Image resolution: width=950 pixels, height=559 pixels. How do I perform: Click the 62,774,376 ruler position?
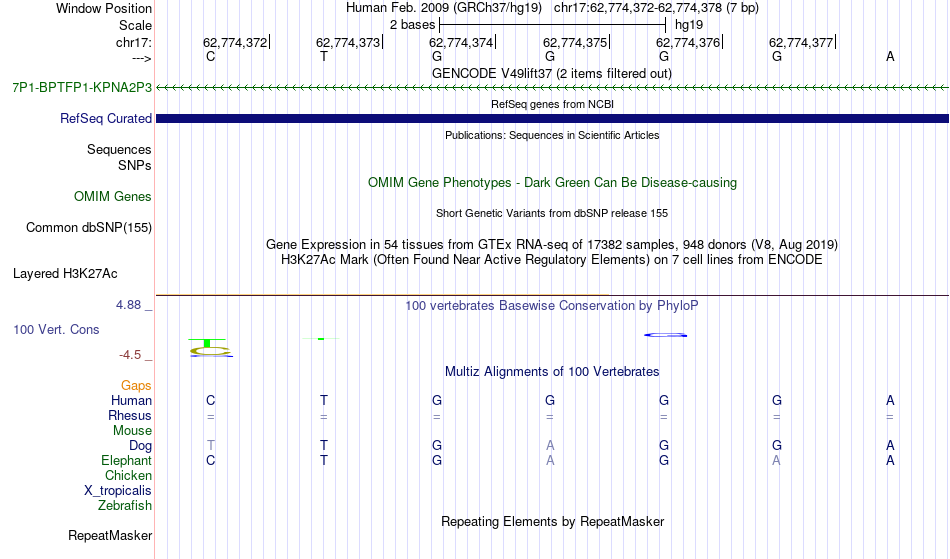point(688,42)
